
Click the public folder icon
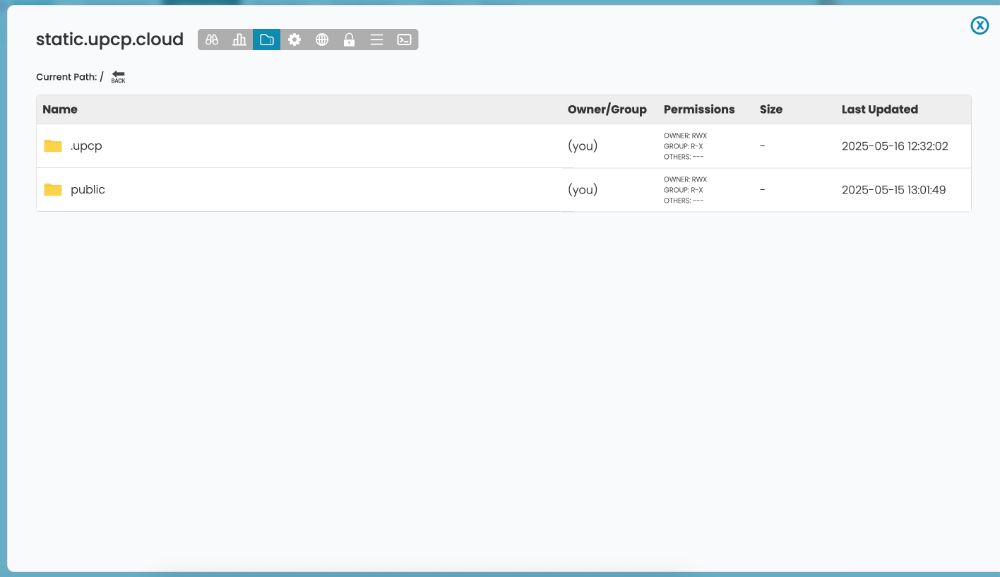(x=51, y=188)
